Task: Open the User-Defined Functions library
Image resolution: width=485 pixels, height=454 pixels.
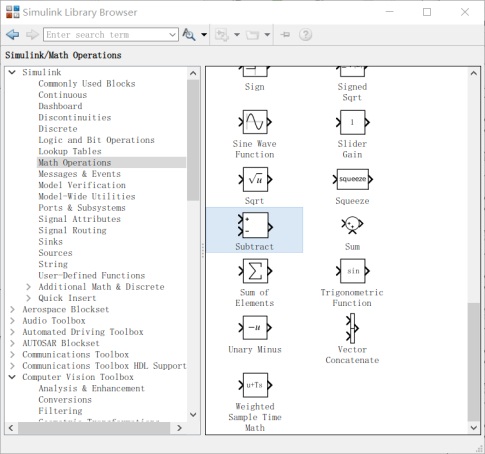Action: coord(92,276)
